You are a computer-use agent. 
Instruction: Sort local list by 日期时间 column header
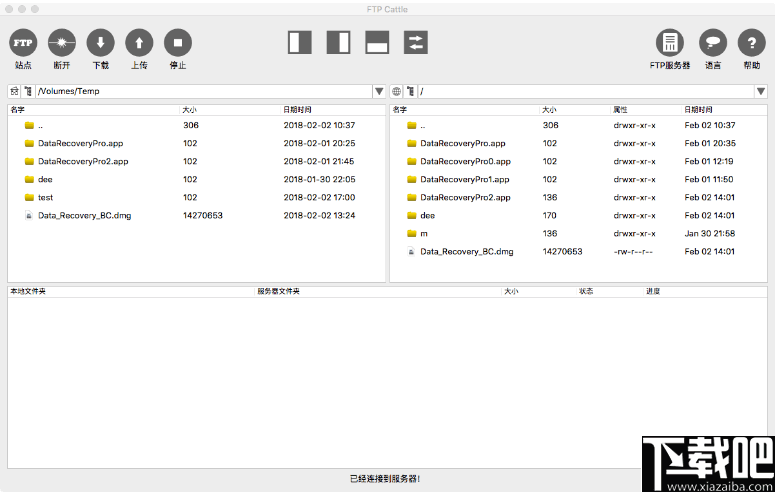[x=333, y=109]
